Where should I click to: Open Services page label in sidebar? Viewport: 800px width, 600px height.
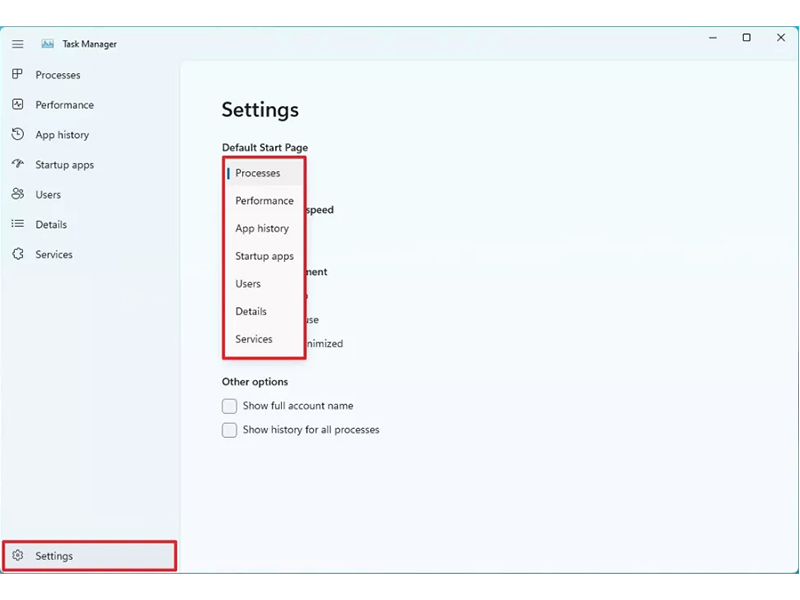click(54, 254)
